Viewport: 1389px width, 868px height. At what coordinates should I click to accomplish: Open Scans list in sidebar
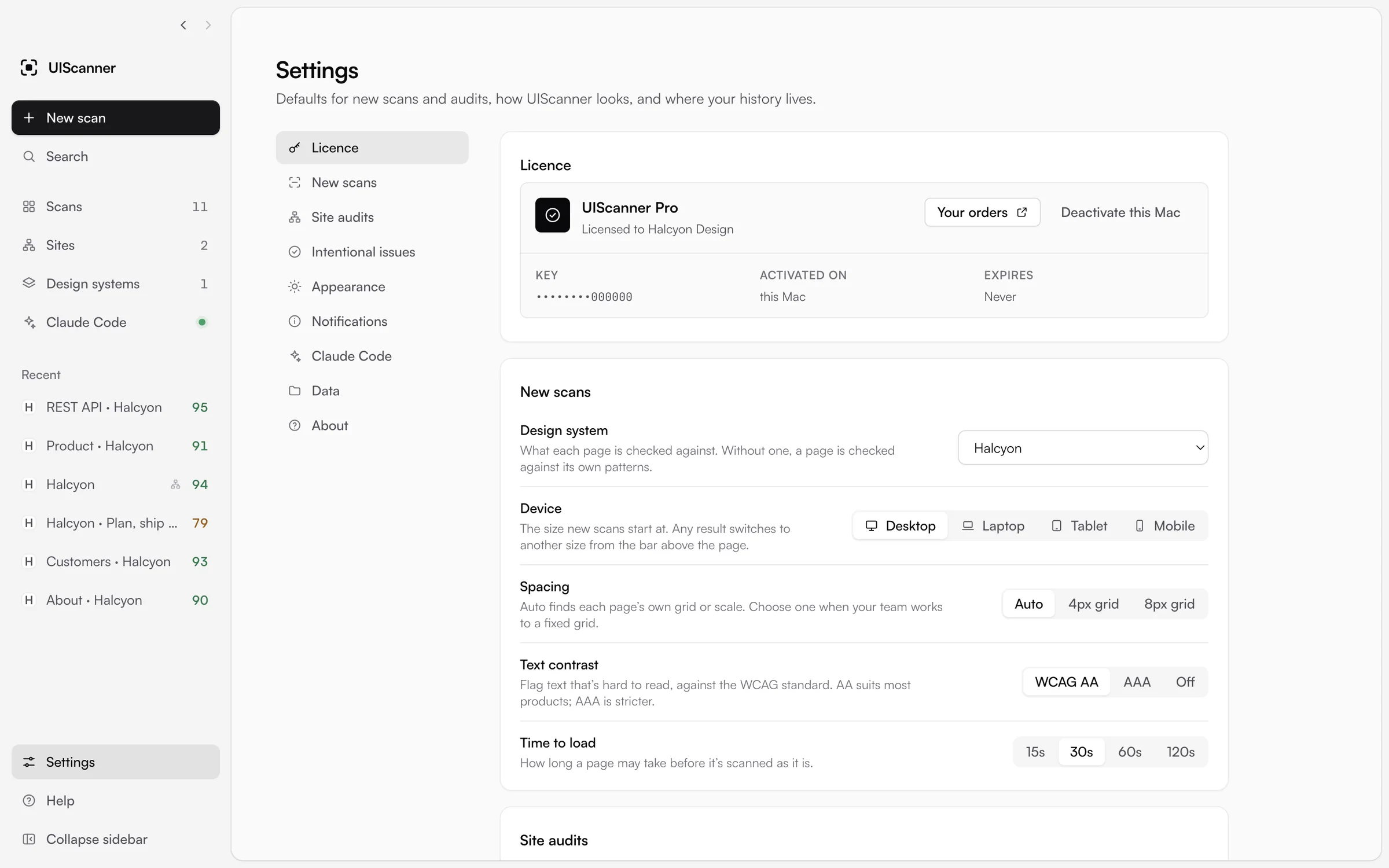pyautogui.click(x=115, y=207)
